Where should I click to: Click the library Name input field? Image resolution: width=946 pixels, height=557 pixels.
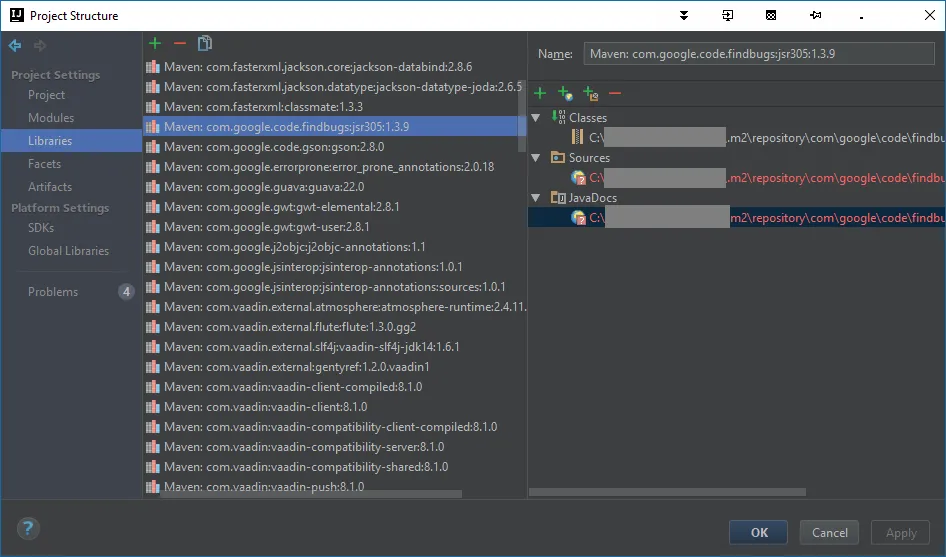[759, 54]
